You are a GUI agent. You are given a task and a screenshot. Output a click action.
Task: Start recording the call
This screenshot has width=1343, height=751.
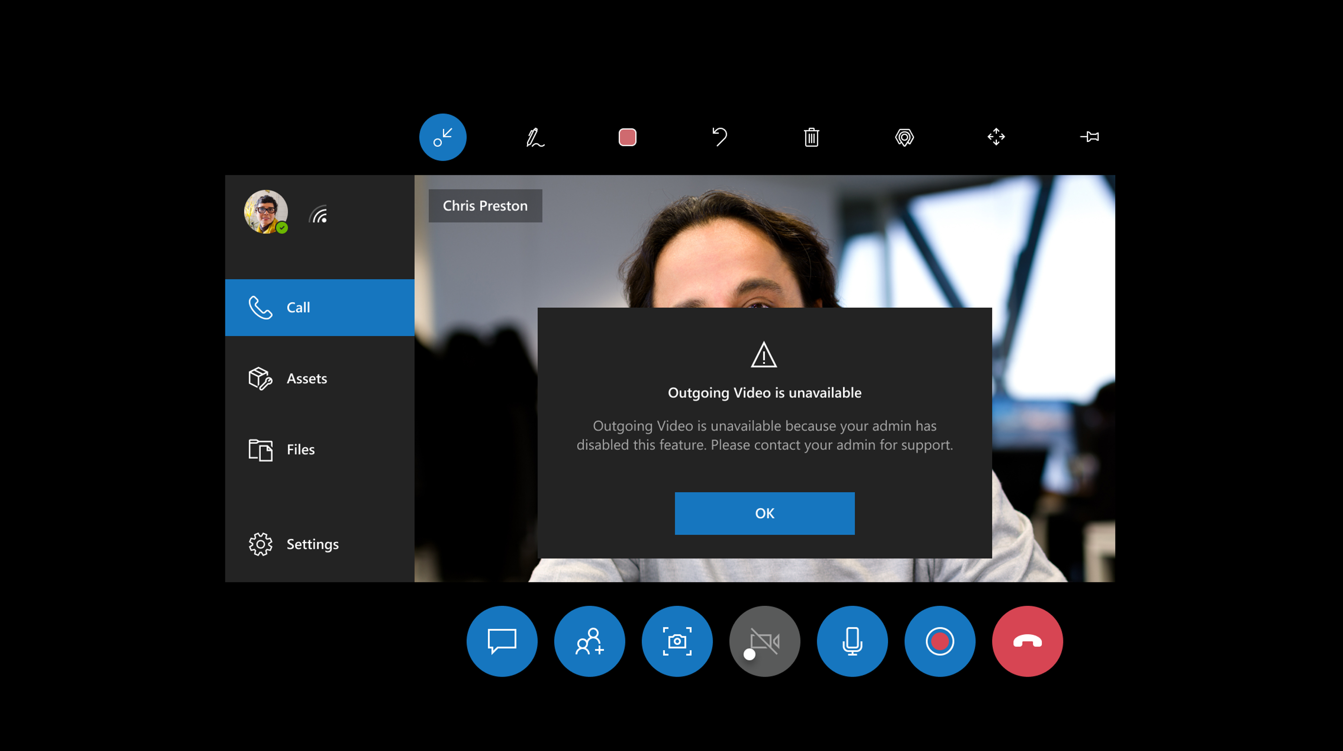point(940,641)
